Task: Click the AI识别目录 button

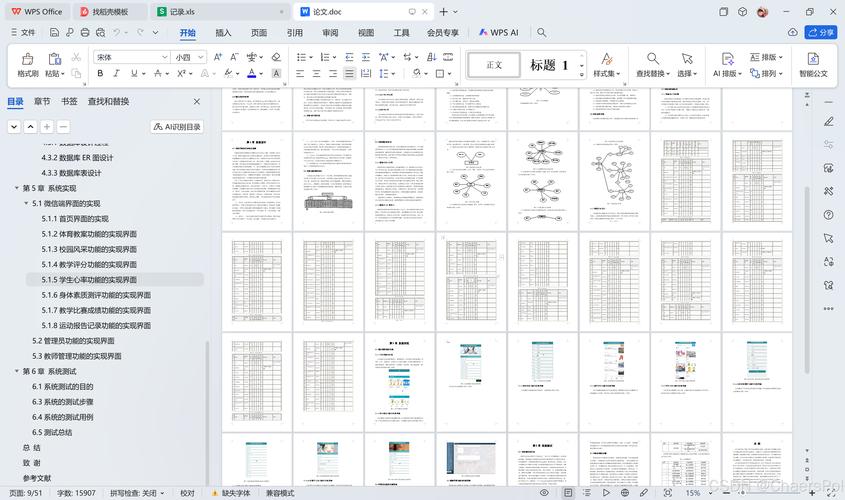Action: coord(177,127)
